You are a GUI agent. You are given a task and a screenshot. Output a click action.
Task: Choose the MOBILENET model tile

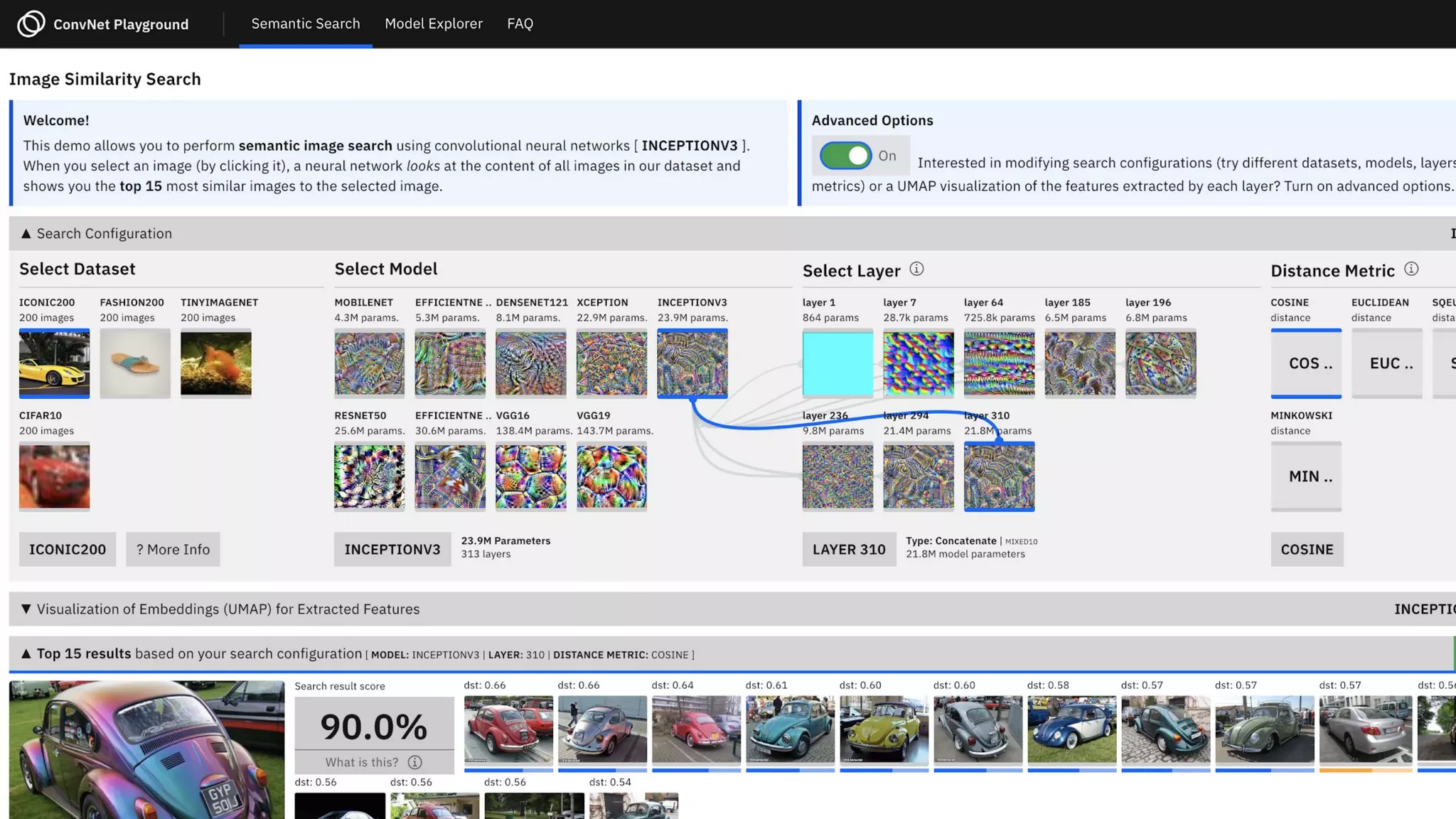tap(369, 363)
